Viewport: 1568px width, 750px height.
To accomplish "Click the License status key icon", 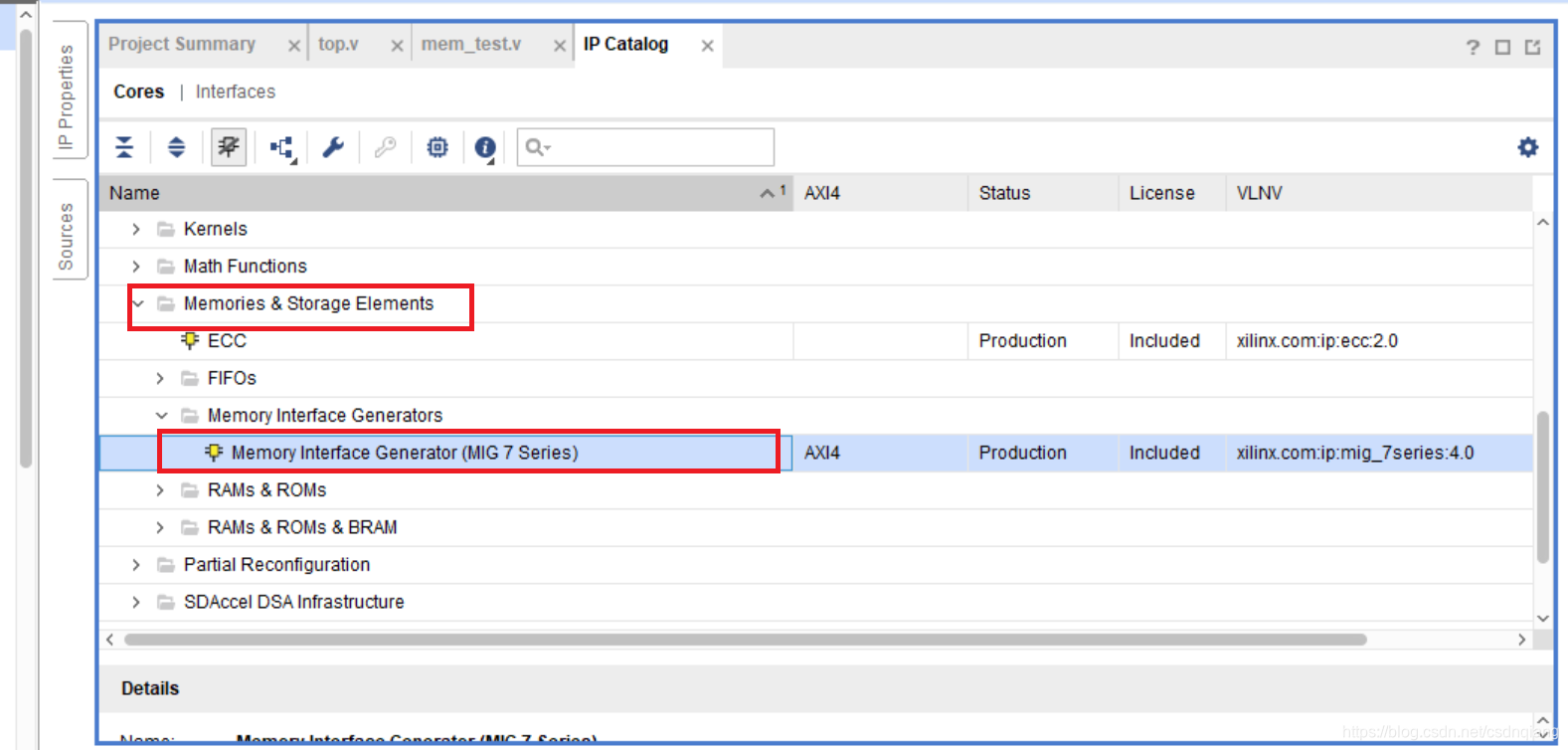I will pos(385,147).
